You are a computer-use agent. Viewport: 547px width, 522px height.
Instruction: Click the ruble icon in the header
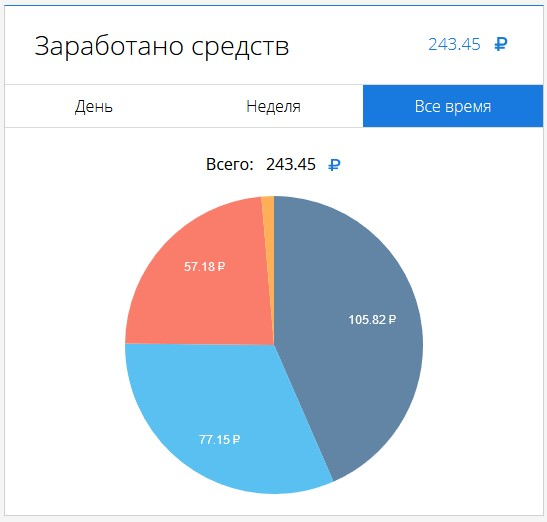coord(501,44)
